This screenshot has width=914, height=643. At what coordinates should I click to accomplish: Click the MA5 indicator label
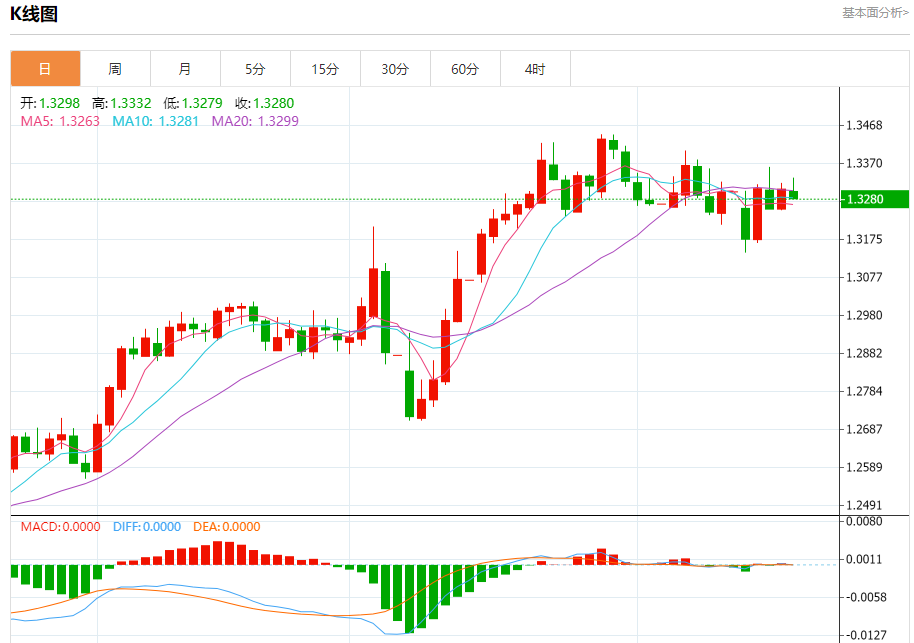[x=60, y=121]
